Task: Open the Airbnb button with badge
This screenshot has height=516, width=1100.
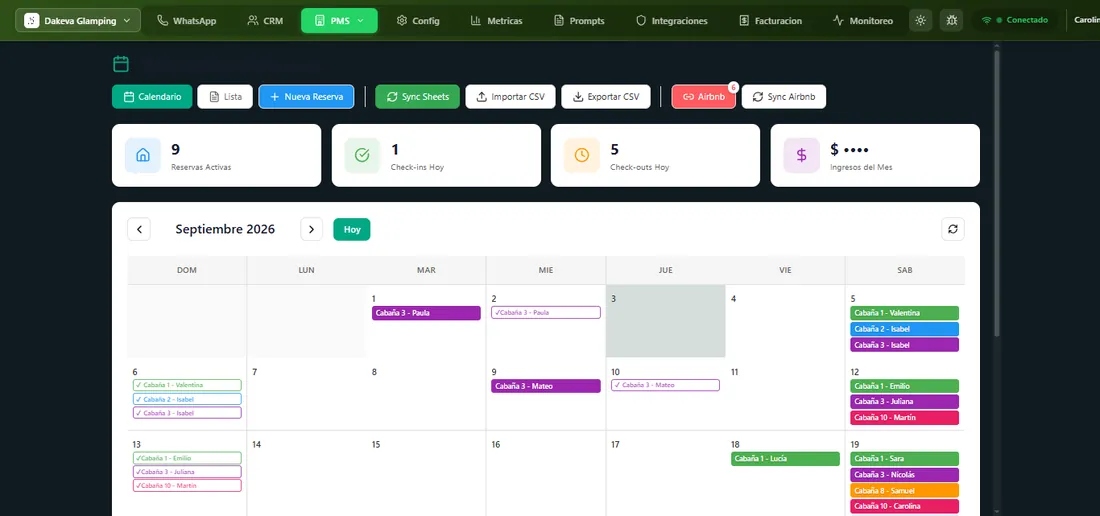Action: 704,97
